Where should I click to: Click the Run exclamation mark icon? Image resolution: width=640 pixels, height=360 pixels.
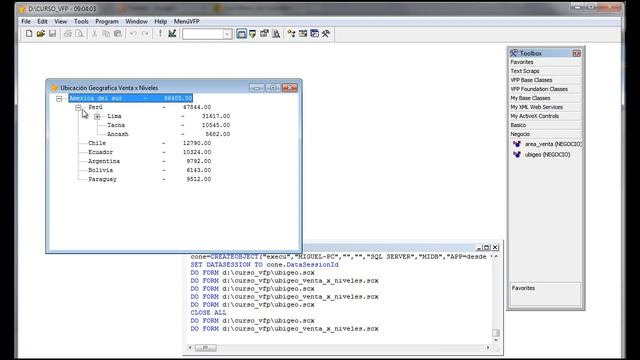coord(160,33)
